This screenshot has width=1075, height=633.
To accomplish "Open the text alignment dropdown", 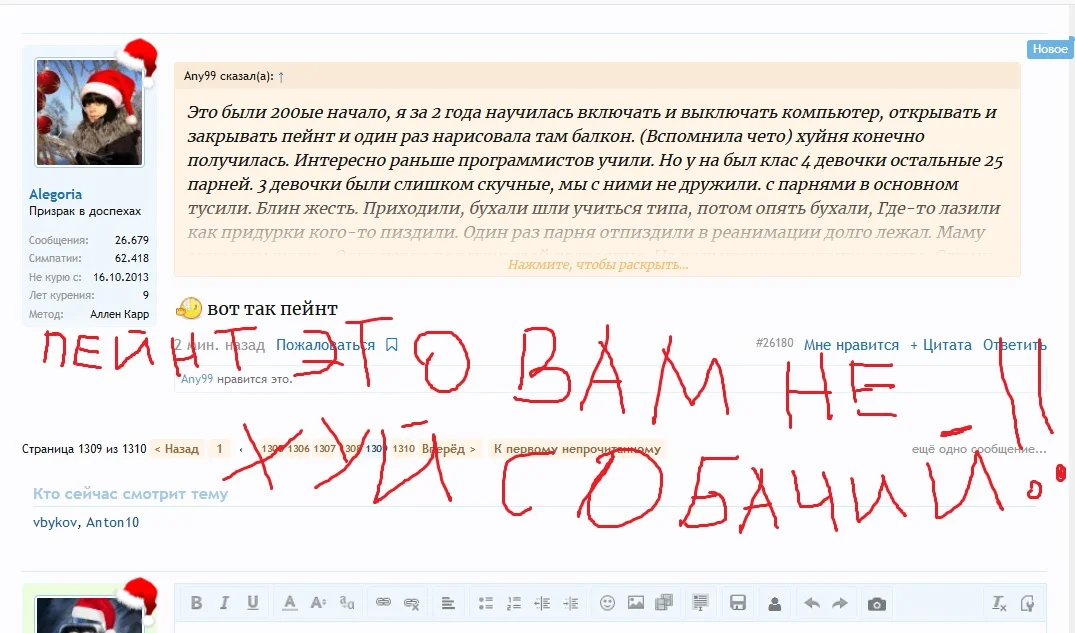I will click(448, 603).
